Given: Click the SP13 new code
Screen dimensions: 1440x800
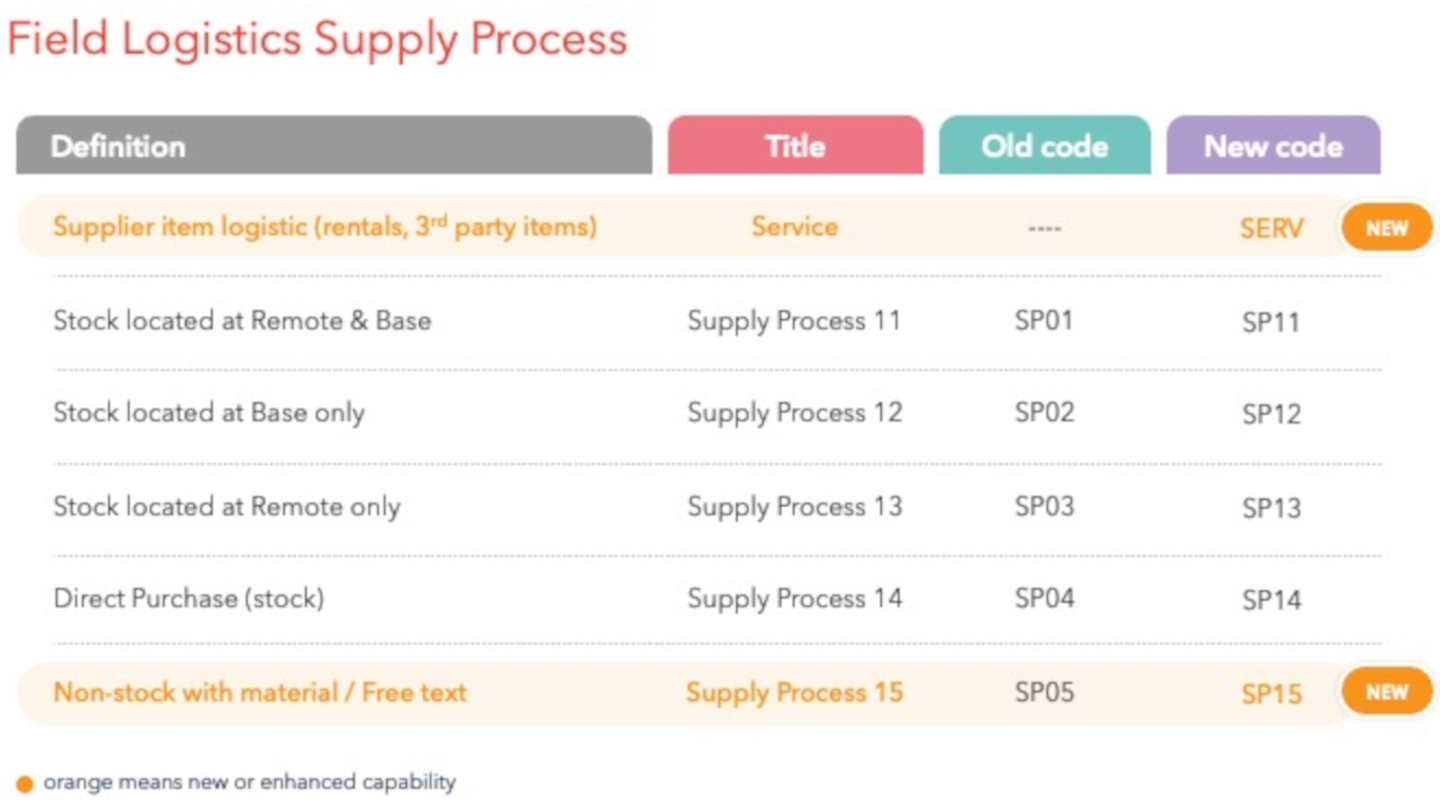Looking at the screenshot, I should [1271, 508].
